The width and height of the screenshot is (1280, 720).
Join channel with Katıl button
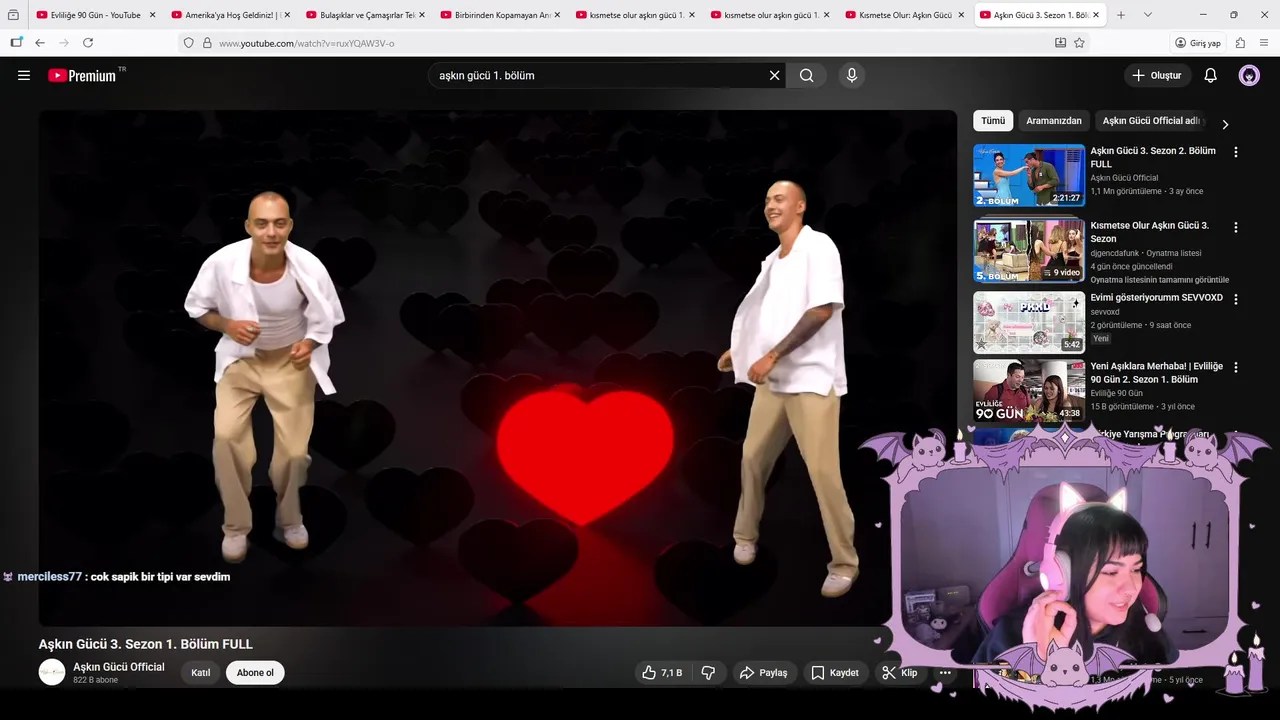tap(201, 673)
